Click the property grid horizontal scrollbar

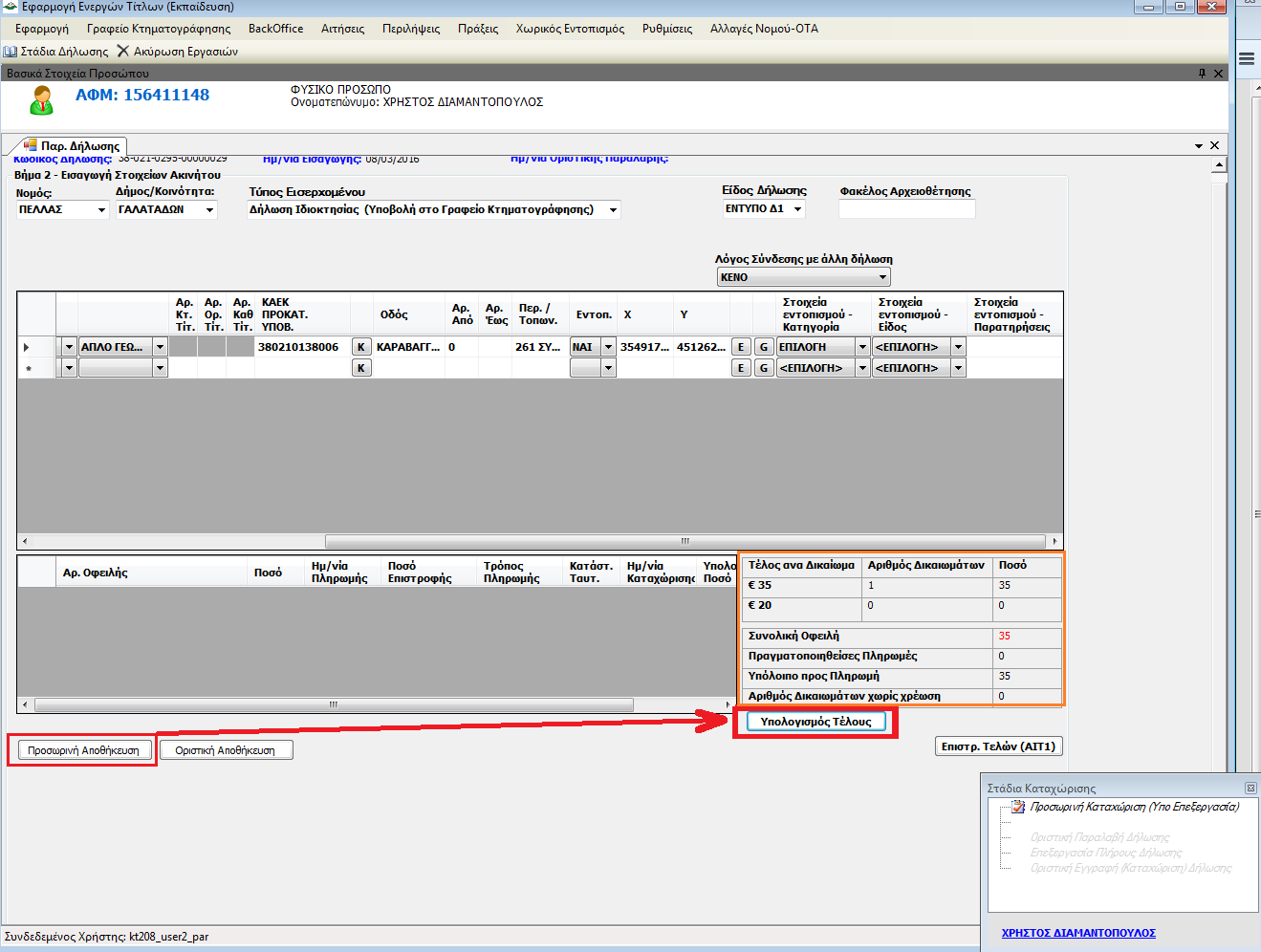(x=685, y=541)
